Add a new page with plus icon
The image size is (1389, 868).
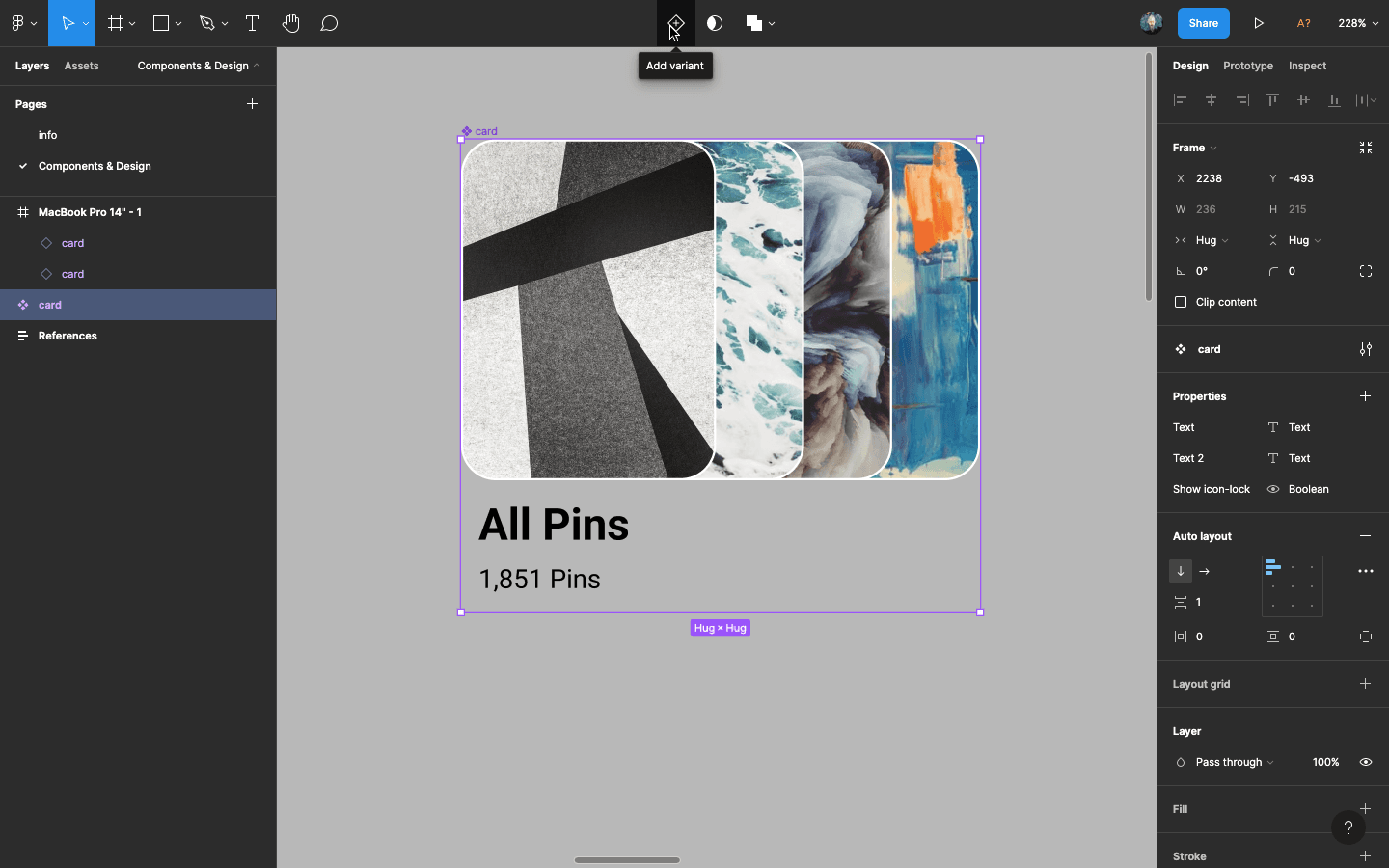coord(252,104)
